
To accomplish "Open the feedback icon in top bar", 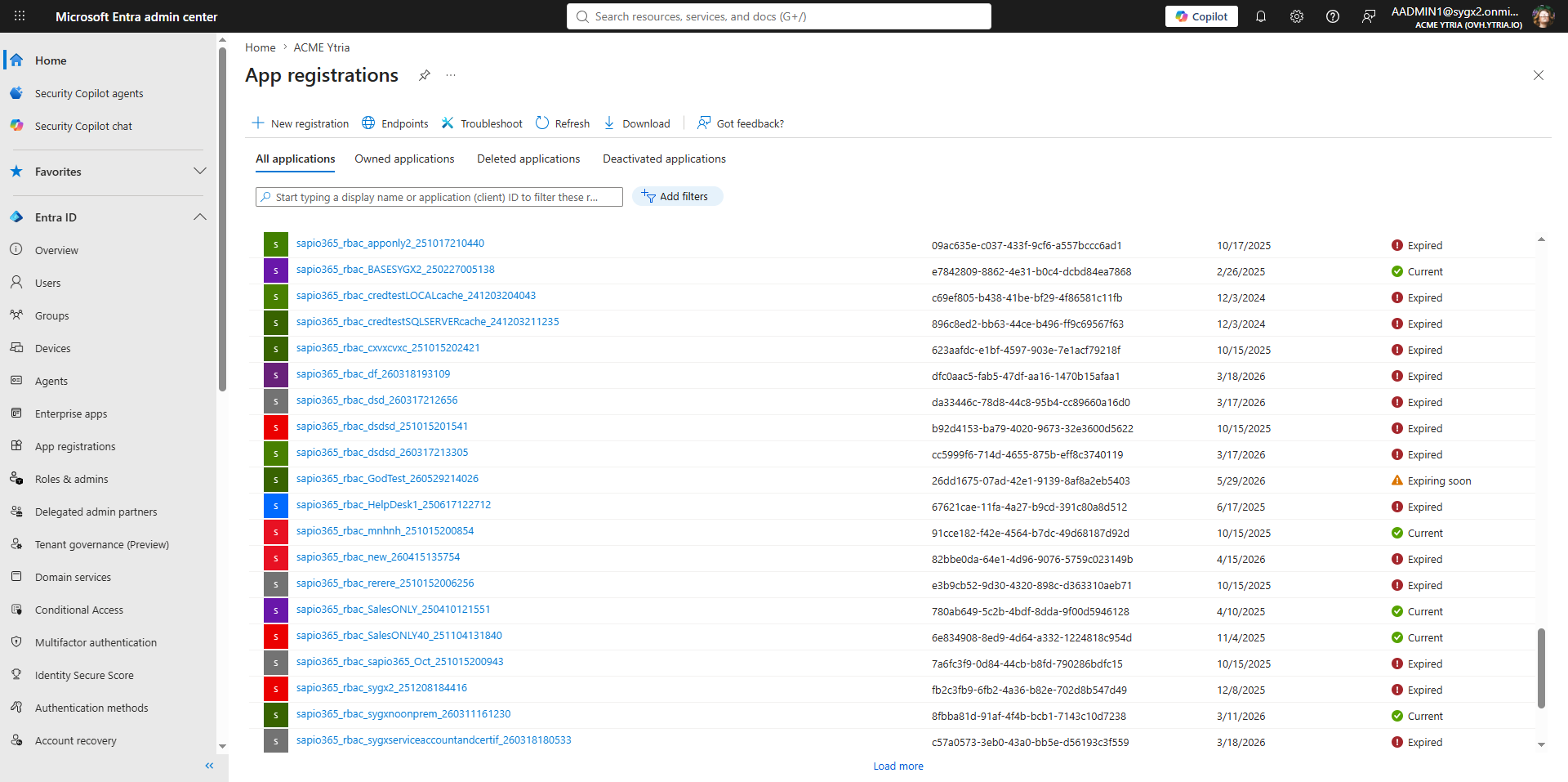I will 1369,16.
